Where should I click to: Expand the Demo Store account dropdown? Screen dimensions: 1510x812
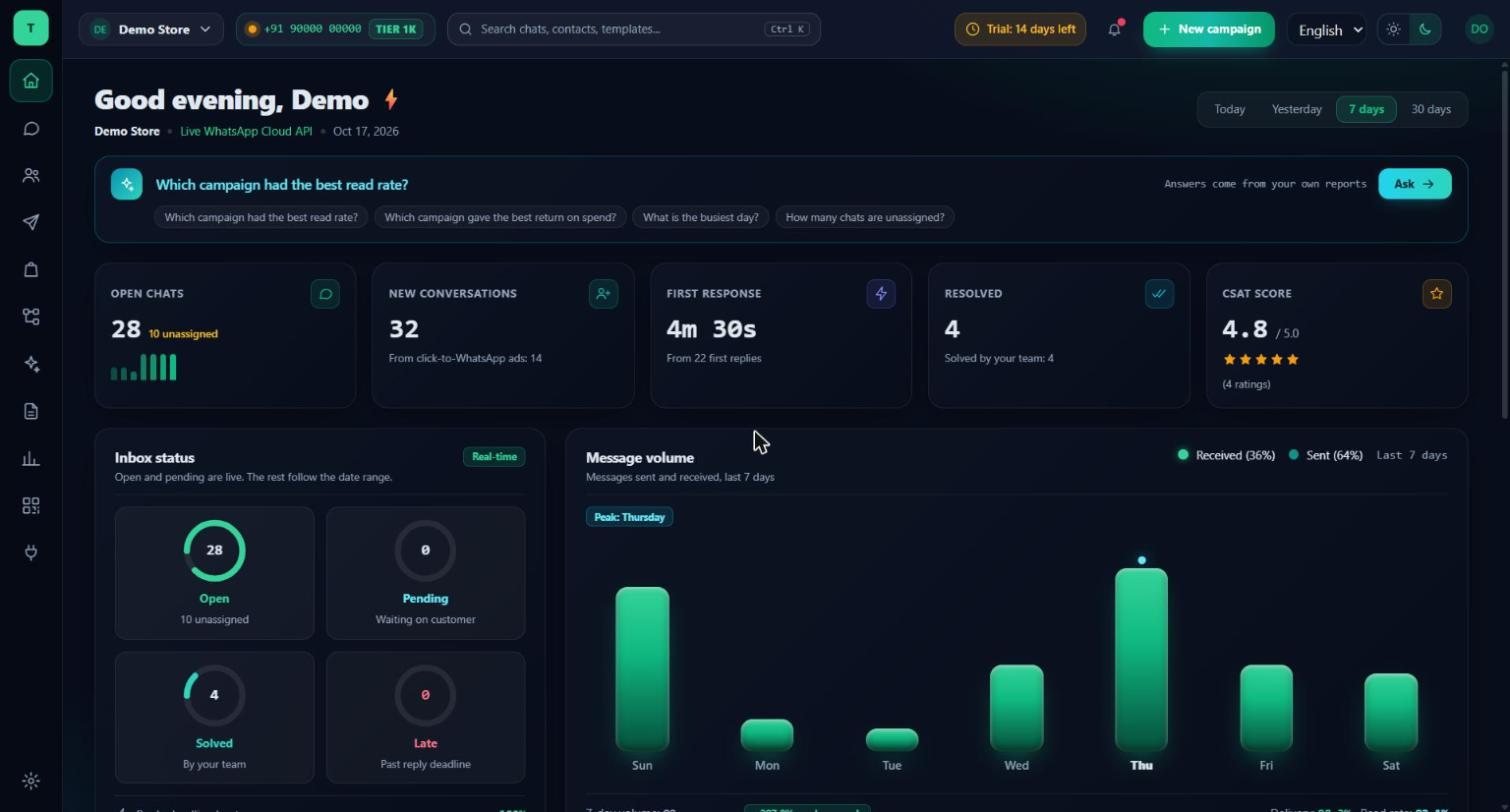(x=151, y=29)
